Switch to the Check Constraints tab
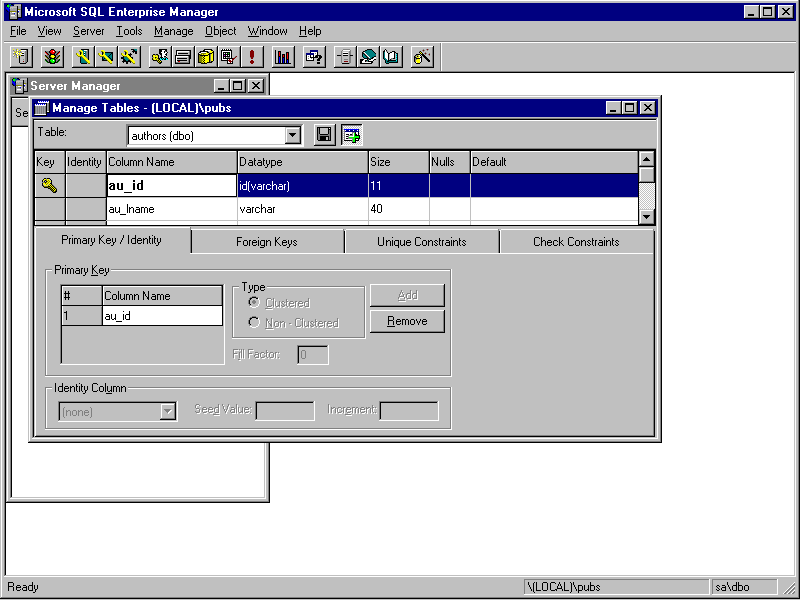Screen dimensions: 800x600 pos(575,242)
